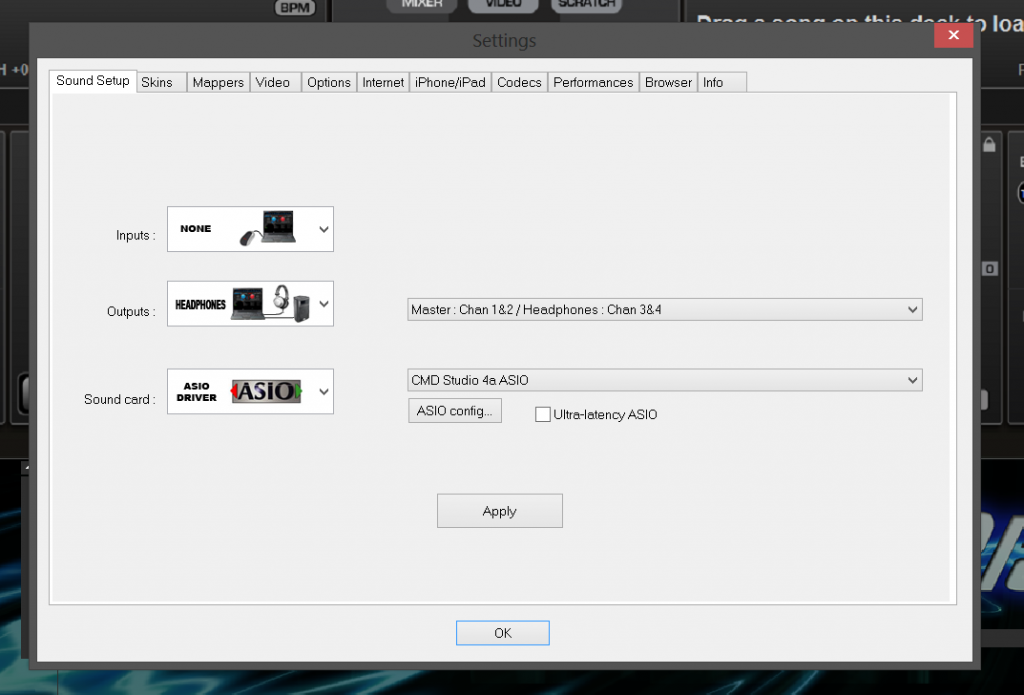Screen dimensions: 1024x695
Task: Open the Sound Setup tab
Action: click(93, 81)
